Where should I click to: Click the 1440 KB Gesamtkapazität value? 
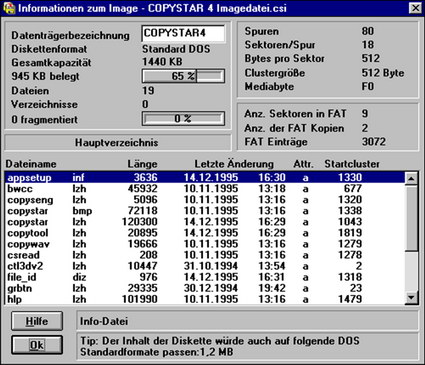[x=162, y=62]
